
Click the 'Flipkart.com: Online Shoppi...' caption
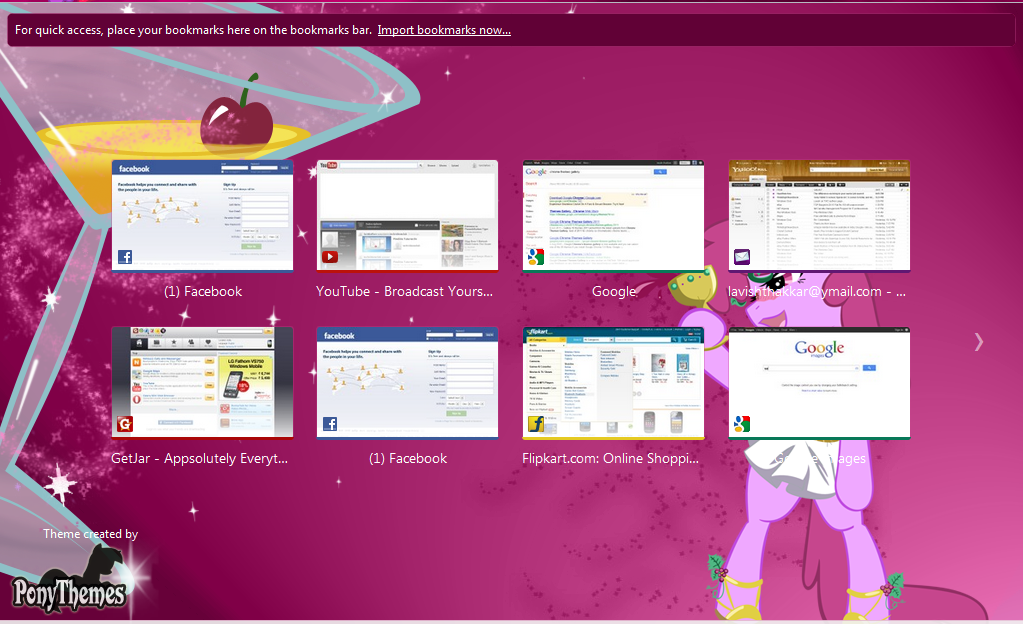click(610, 458)
